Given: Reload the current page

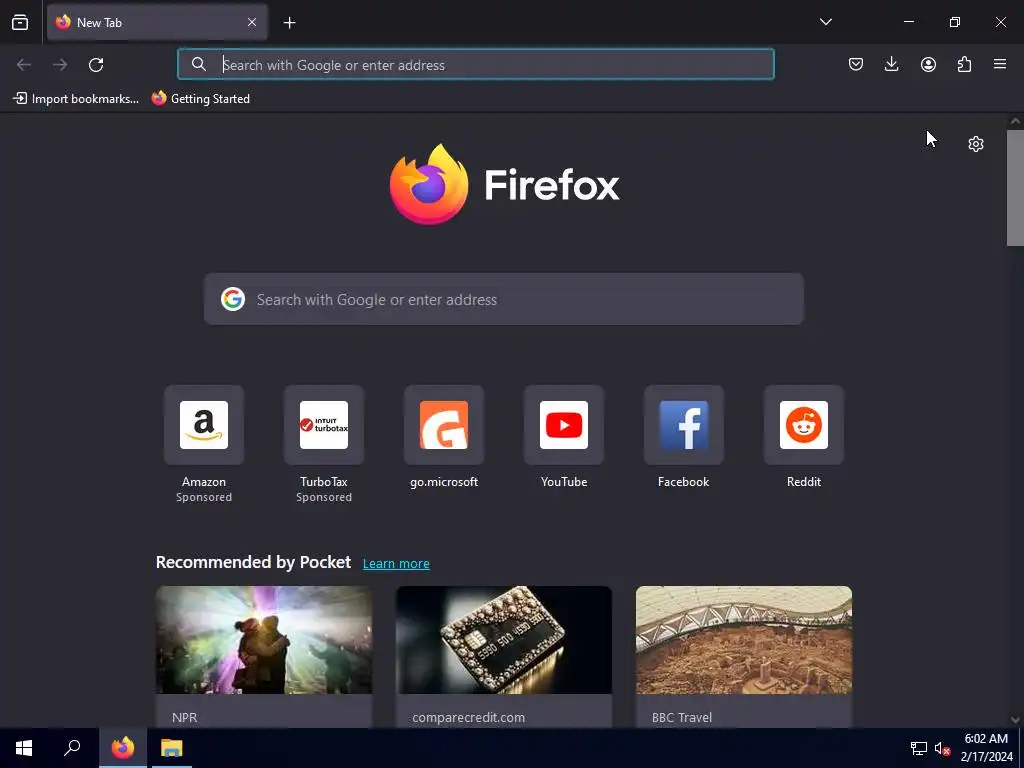Looking at the screenshot, I should pyautogui.click(x=96, y=65).
